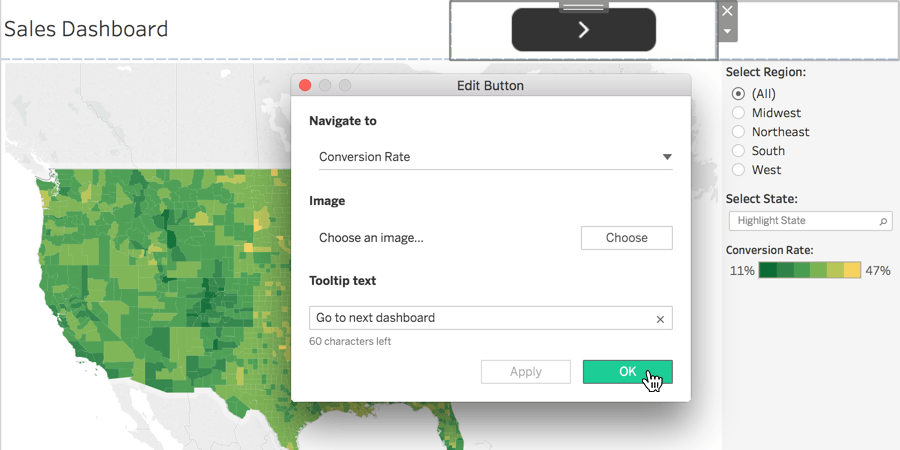Open the object's more options dropdown arrow

tap(727, 31)
